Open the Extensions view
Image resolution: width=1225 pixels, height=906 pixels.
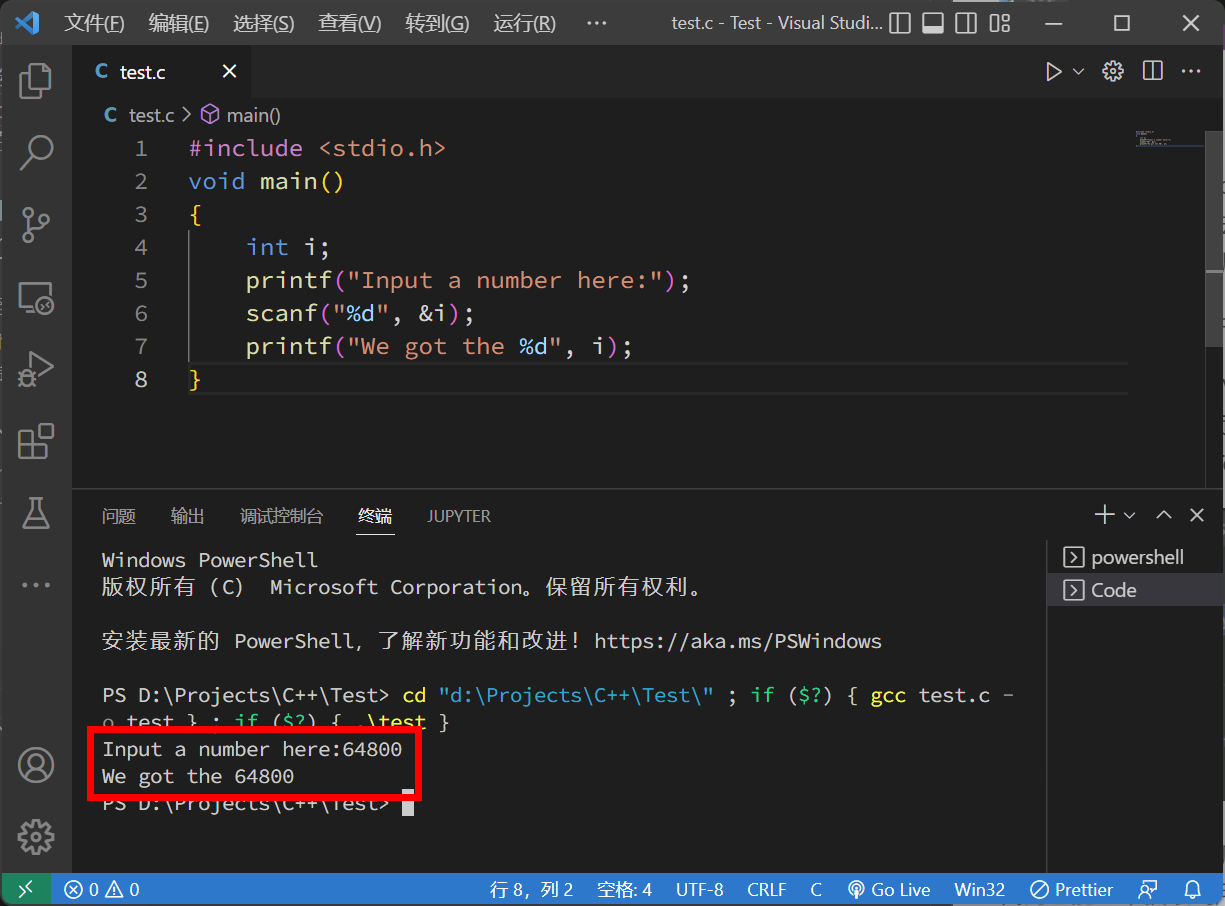click(36, 441)
